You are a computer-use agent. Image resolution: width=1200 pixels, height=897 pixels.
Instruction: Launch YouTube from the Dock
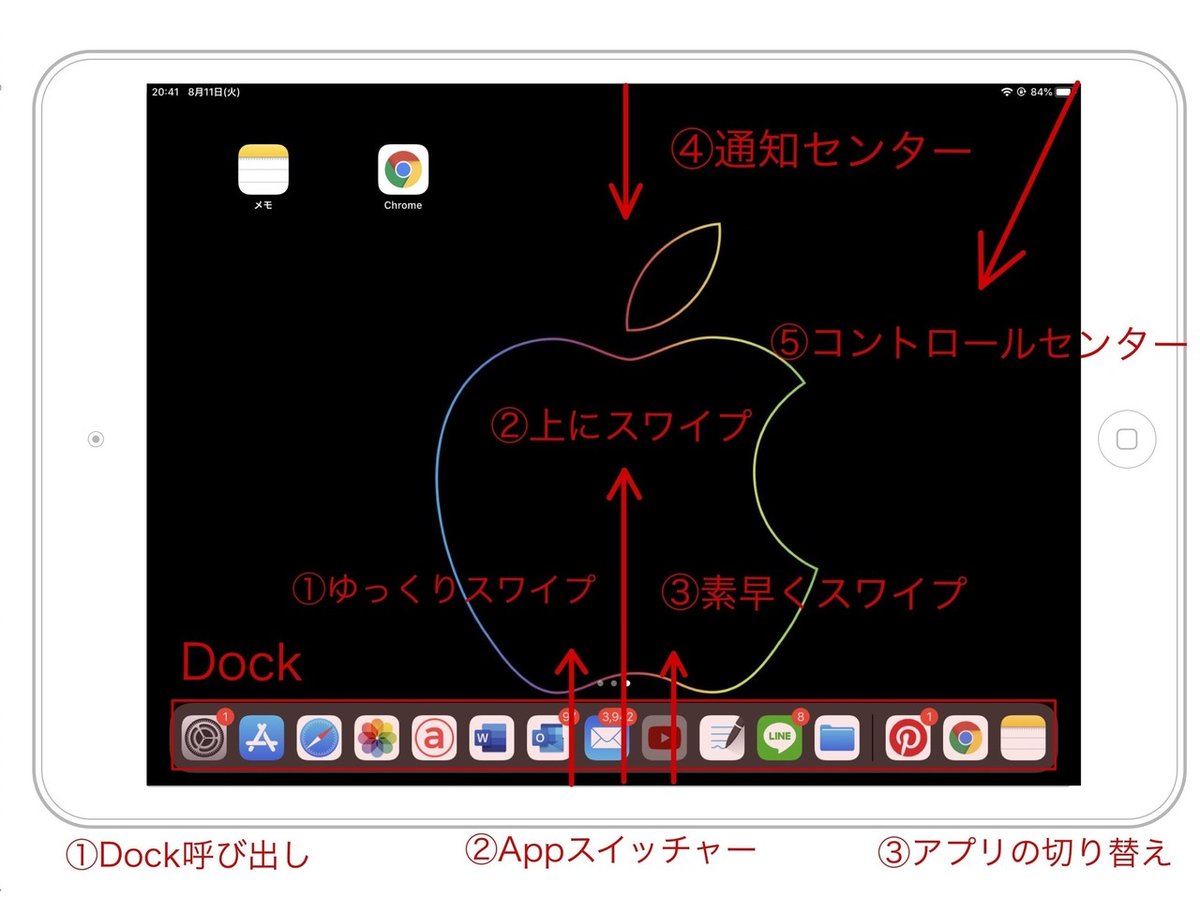pos(663,738)
